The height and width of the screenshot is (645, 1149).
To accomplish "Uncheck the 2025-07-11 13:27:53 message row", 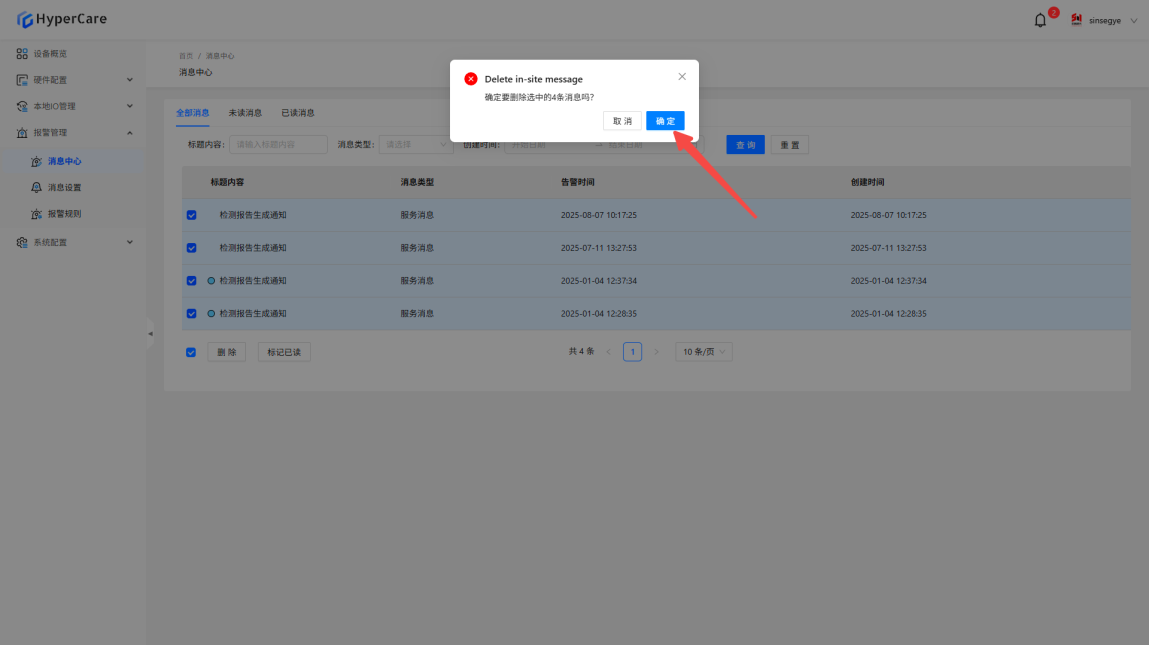I will pyautogui.click(x=192, y=248).
